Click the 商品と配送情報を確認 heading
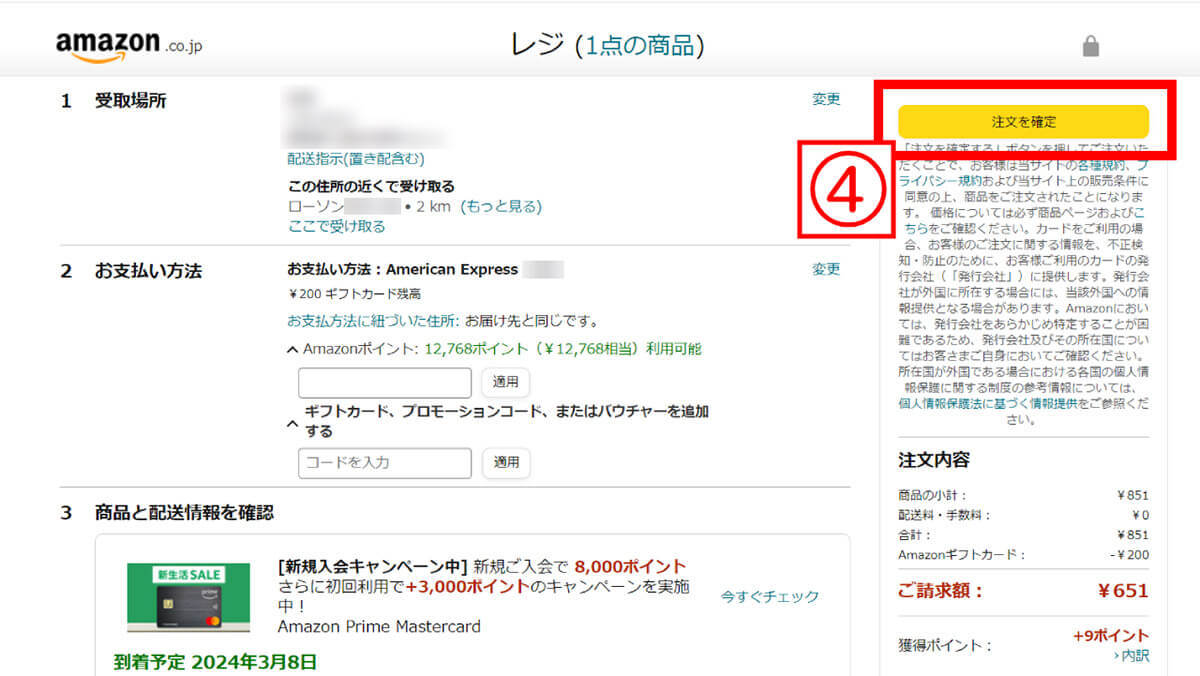The width and height of the screenshot is (1200, 676). point(185,513)
